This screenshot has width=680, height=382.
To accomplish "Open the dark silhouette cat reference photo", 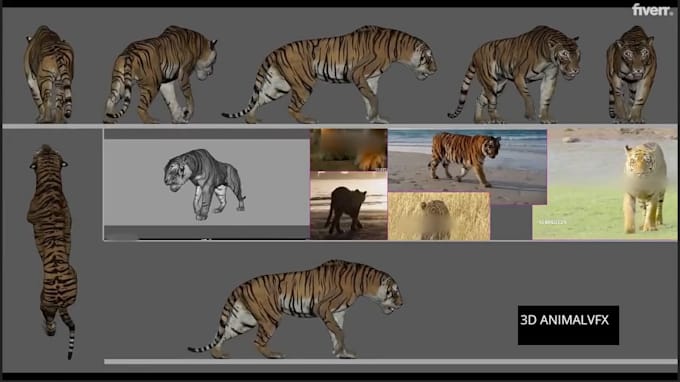I will pos(349,206).
